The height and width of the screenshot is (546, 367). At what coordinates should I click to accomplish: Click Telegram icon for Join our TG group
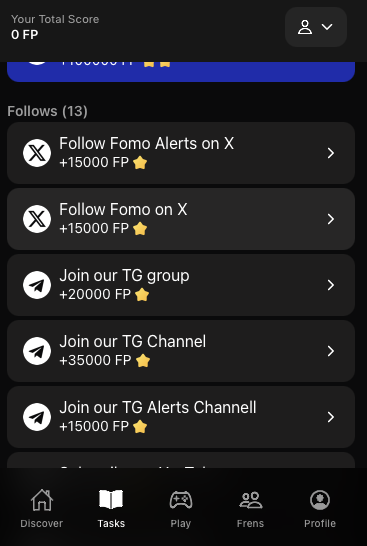point(37,285)
